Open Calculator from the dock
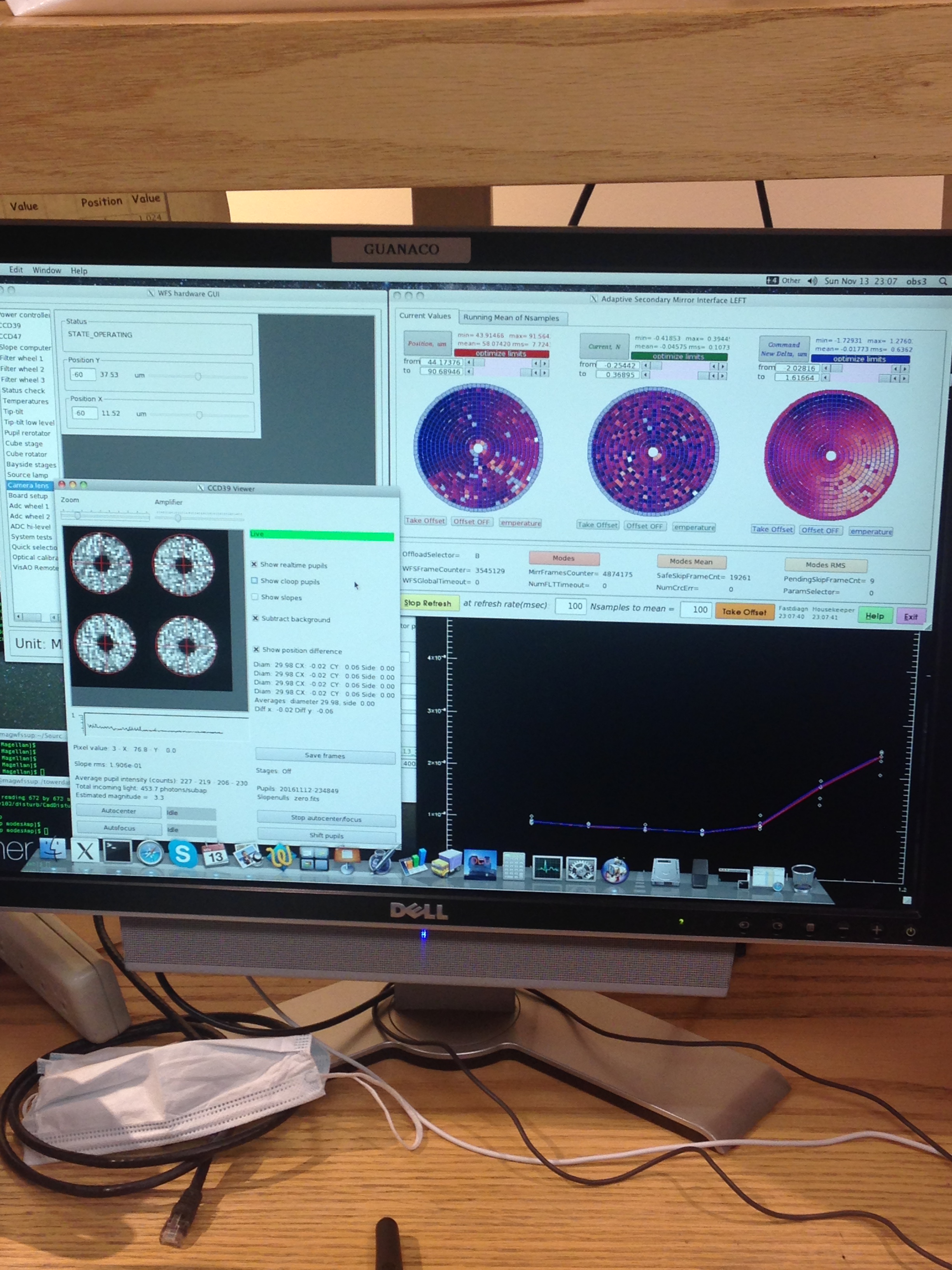Image resolution: width=952 pixels, height=1270 pixels. 514,867
